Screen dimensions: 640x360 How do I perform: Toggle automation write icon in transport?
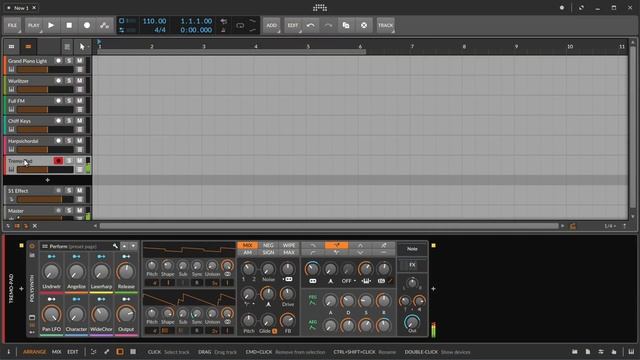click(x=104, y=25)
